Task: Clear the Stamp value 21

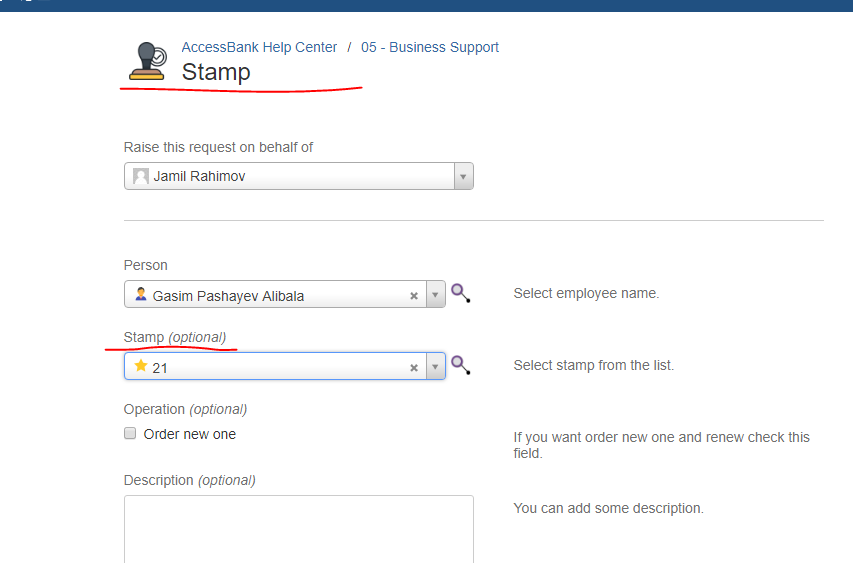Action: tap(414, 368)
